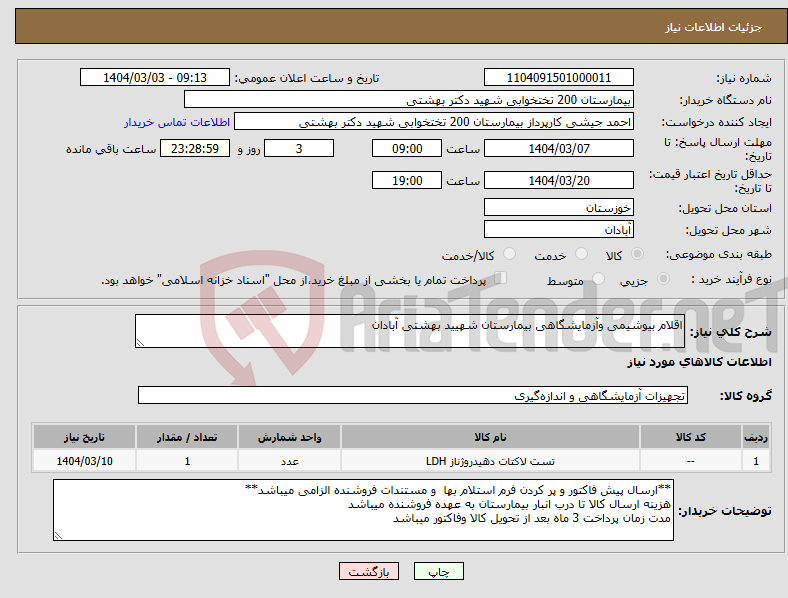The width and height of the screenshot is (788, 598).
Task: Click the item code cell showing --
Action: 691,461
